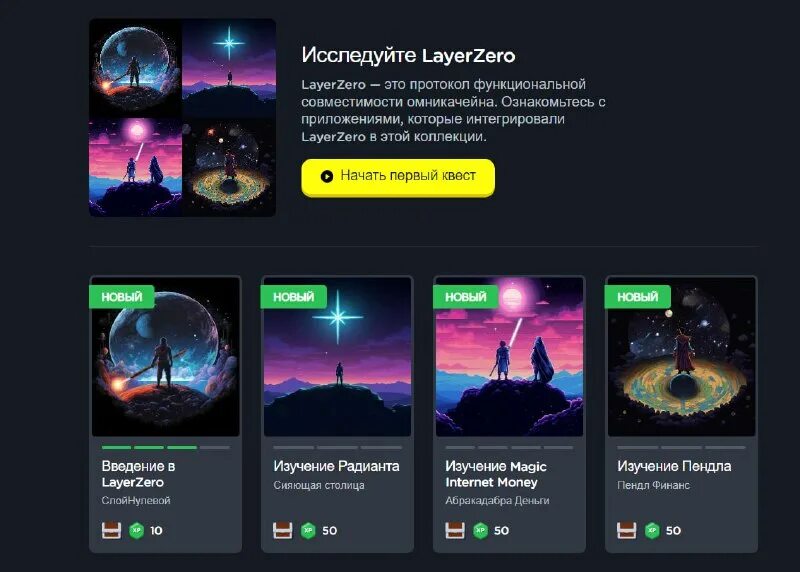Open the Изучение Радианта quest title
The image size is (800, 572).
click(x=336, y=466)
